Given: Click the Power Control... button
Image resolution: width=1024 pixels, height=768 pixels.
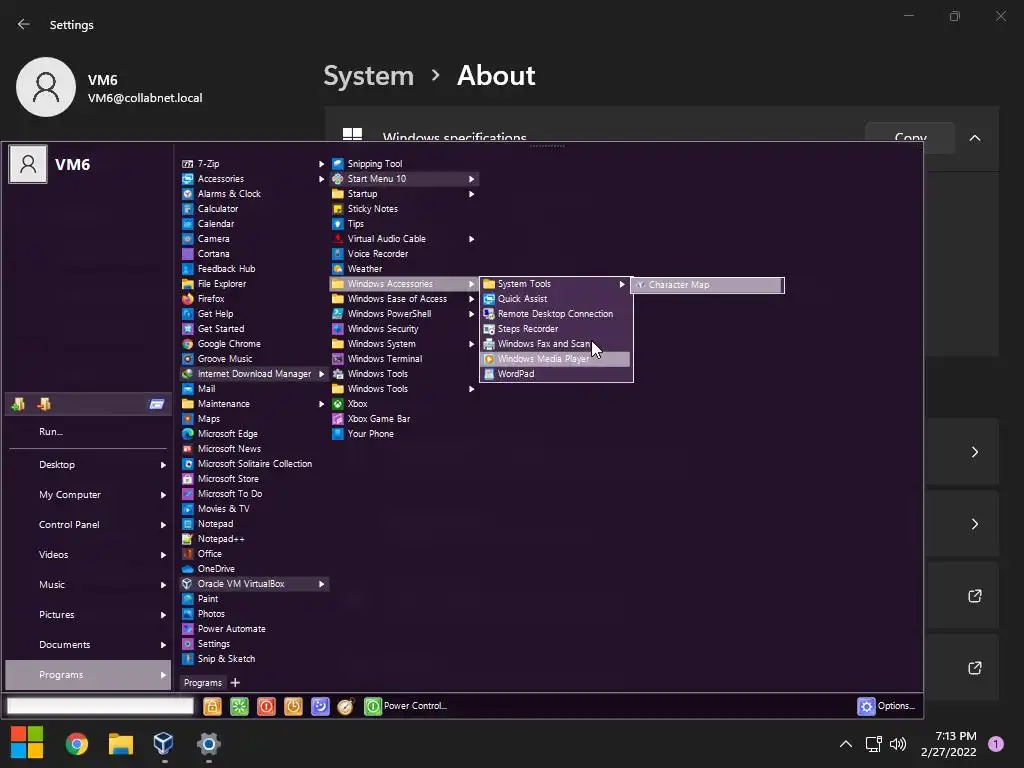Looking at the screenshot, I should pyautogui.click(x=406, y=706).
